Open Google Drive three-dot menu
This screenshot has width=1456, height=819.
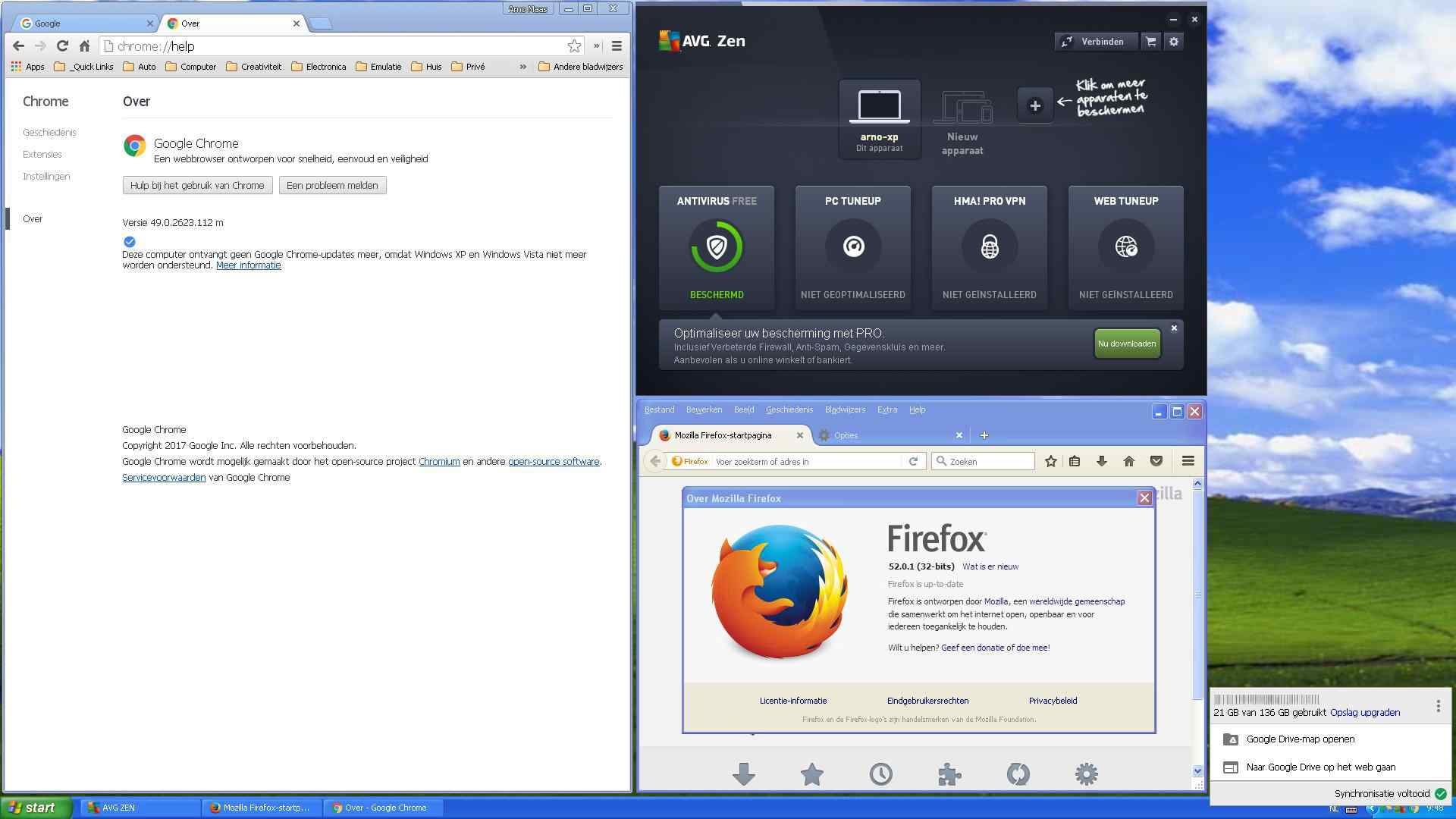(1438, 706)
